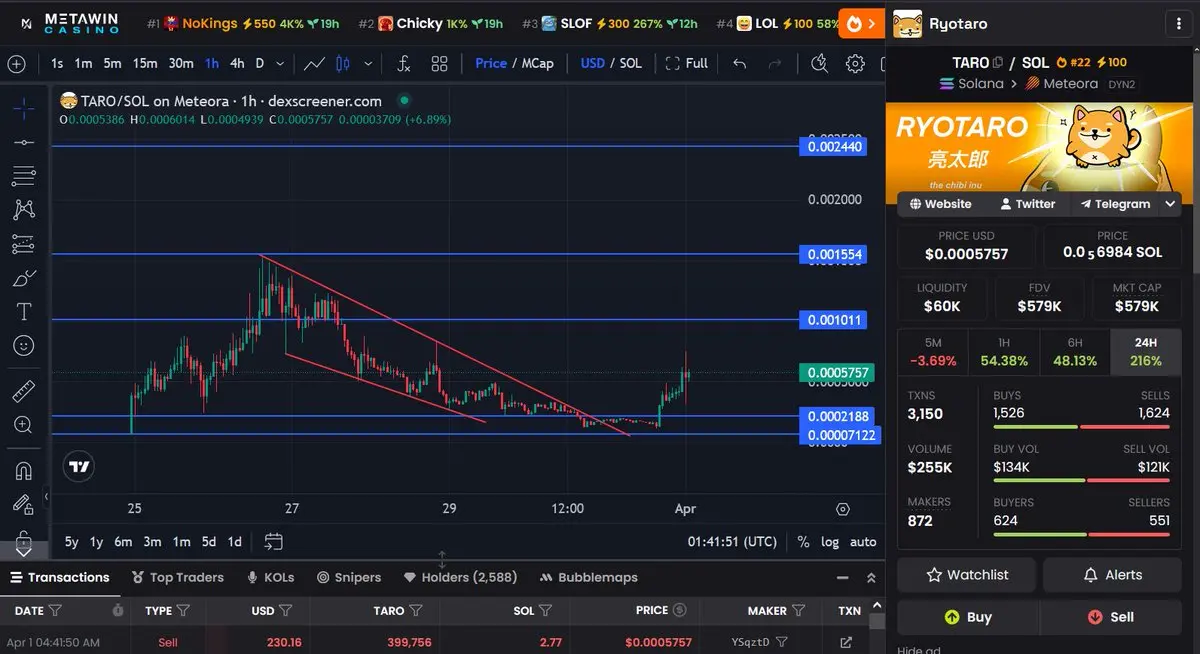
Task: Switch timeframe to 4h
Action: coord(237,63)
